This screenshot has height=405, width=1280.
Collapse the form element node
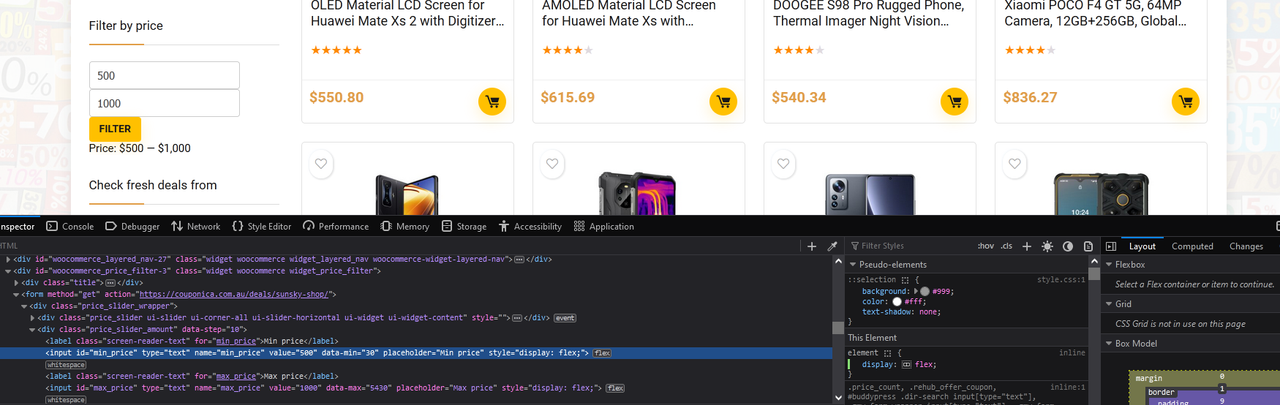[x=16, y=295]
